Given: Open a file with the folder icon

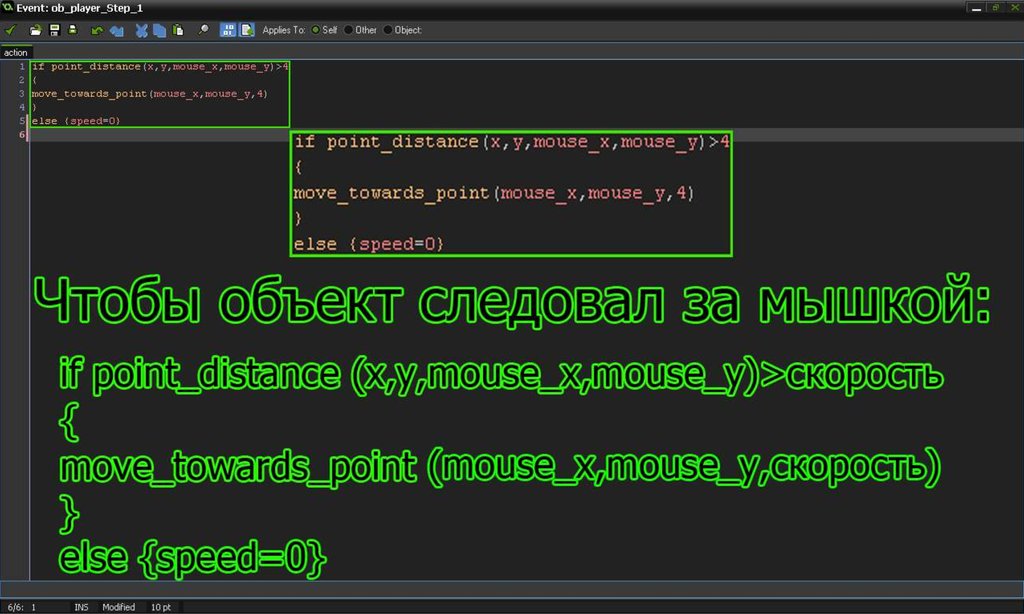Looking at the screenshot, I should pos(36,30).
